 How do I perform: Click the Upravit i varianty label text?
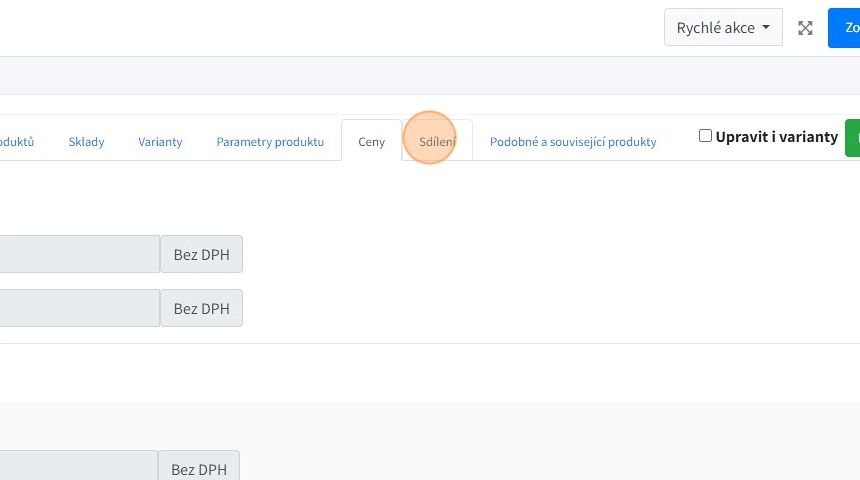776,136
